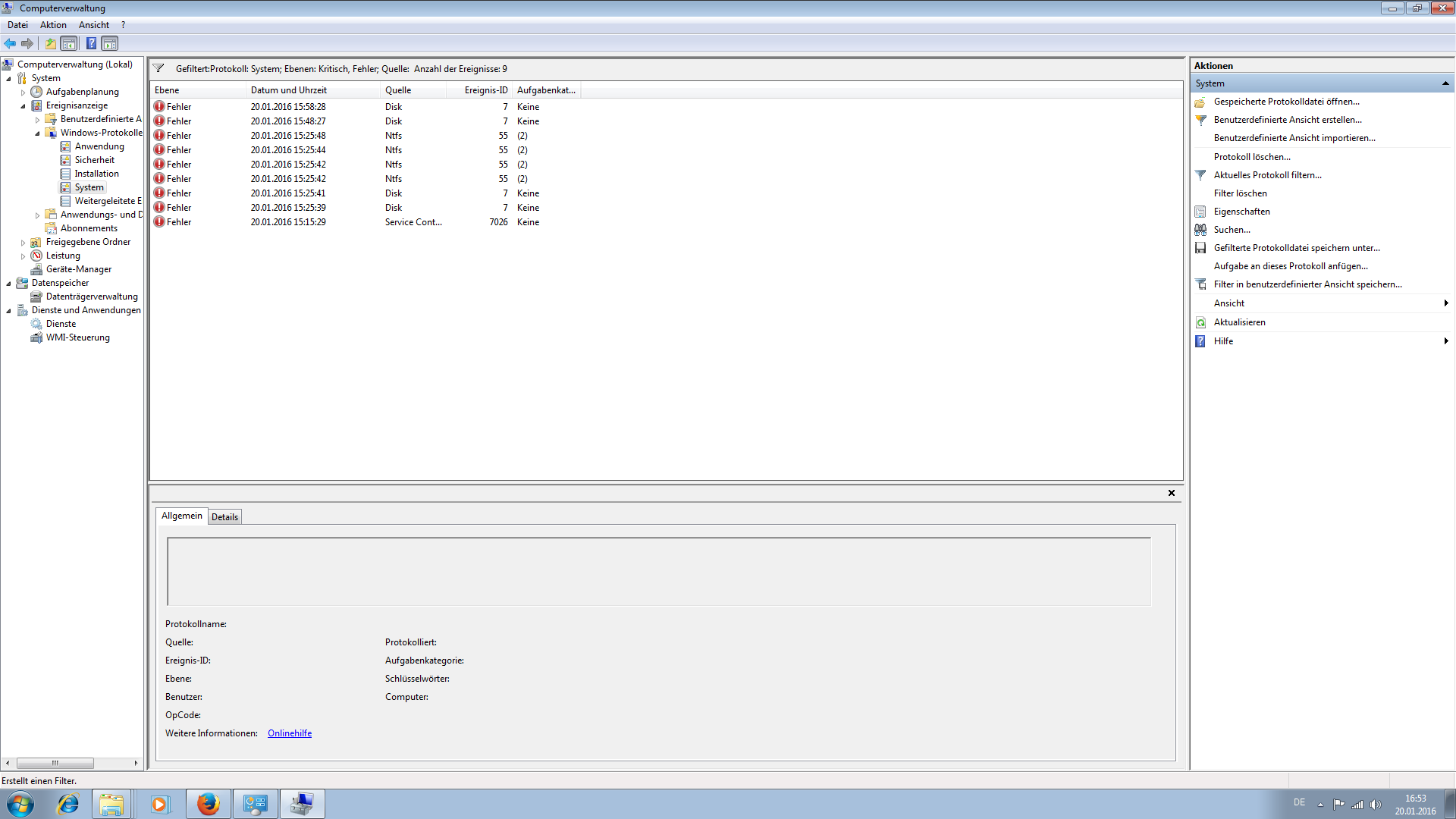This screenshot has height=819, width=1456.
Task: Click the blue Help toolbar icon
Action: click(x=91, y=43)
